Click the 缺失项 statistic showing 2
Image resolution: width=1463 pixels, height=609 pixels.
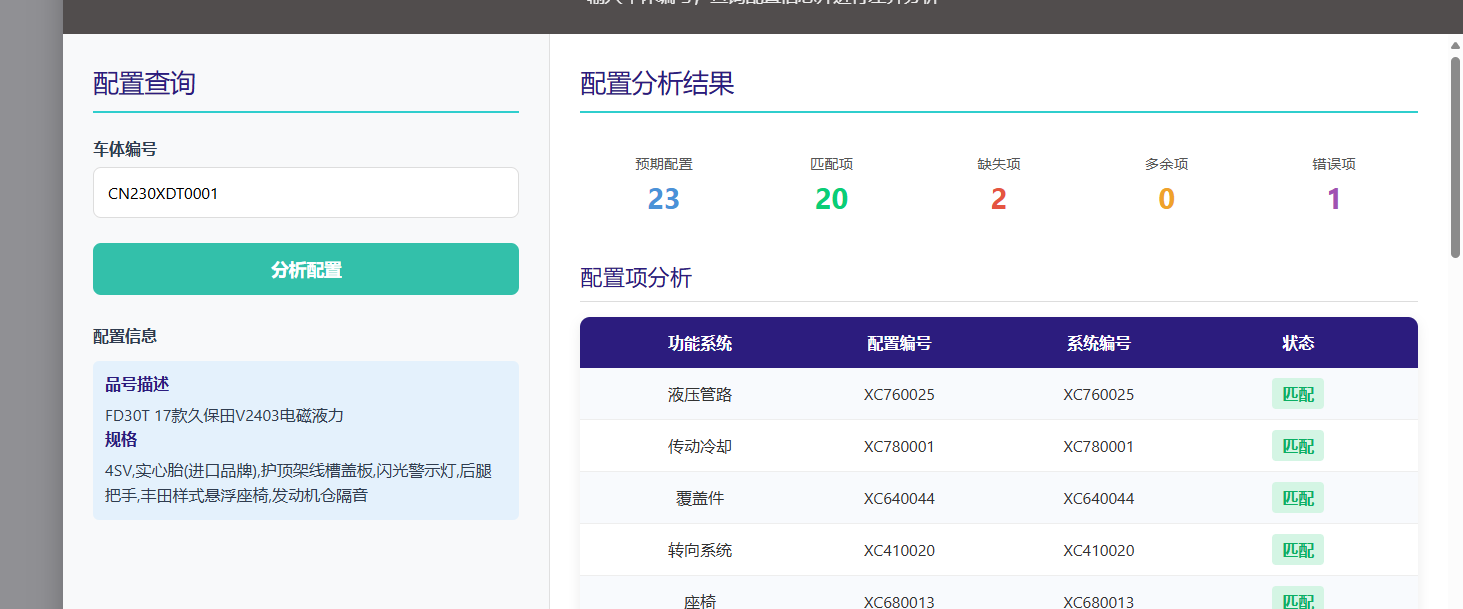coord(998,199)
